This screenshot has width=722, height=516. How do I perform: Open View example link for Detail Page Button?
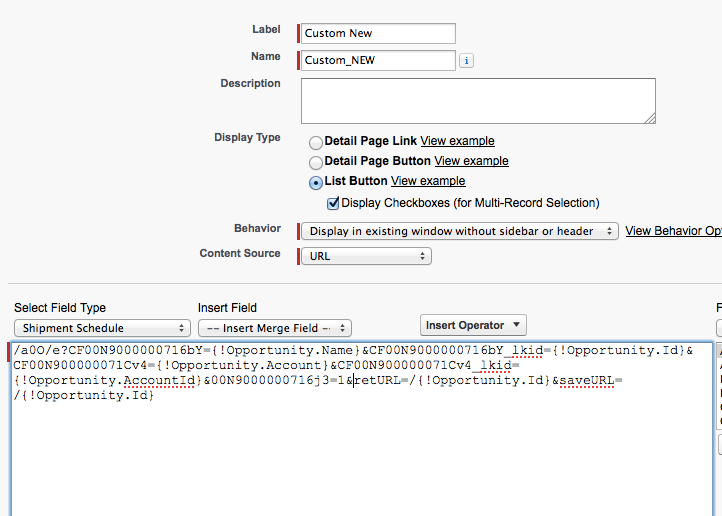coord(471,161)
